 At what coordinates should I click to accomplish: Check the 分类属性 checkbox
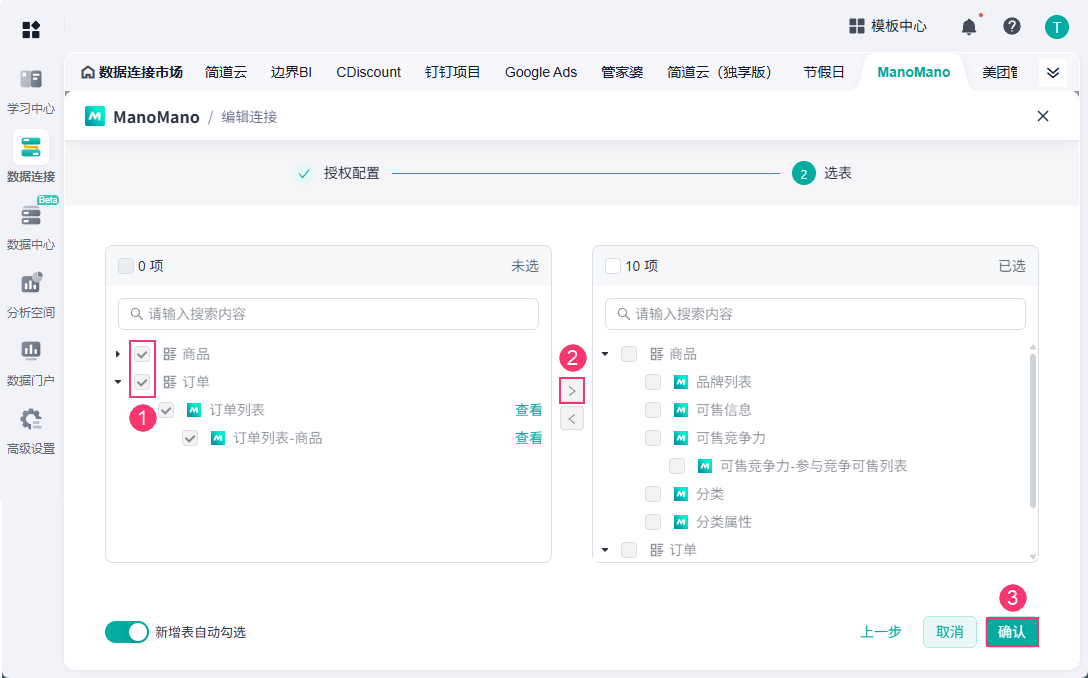coord(653,522)
